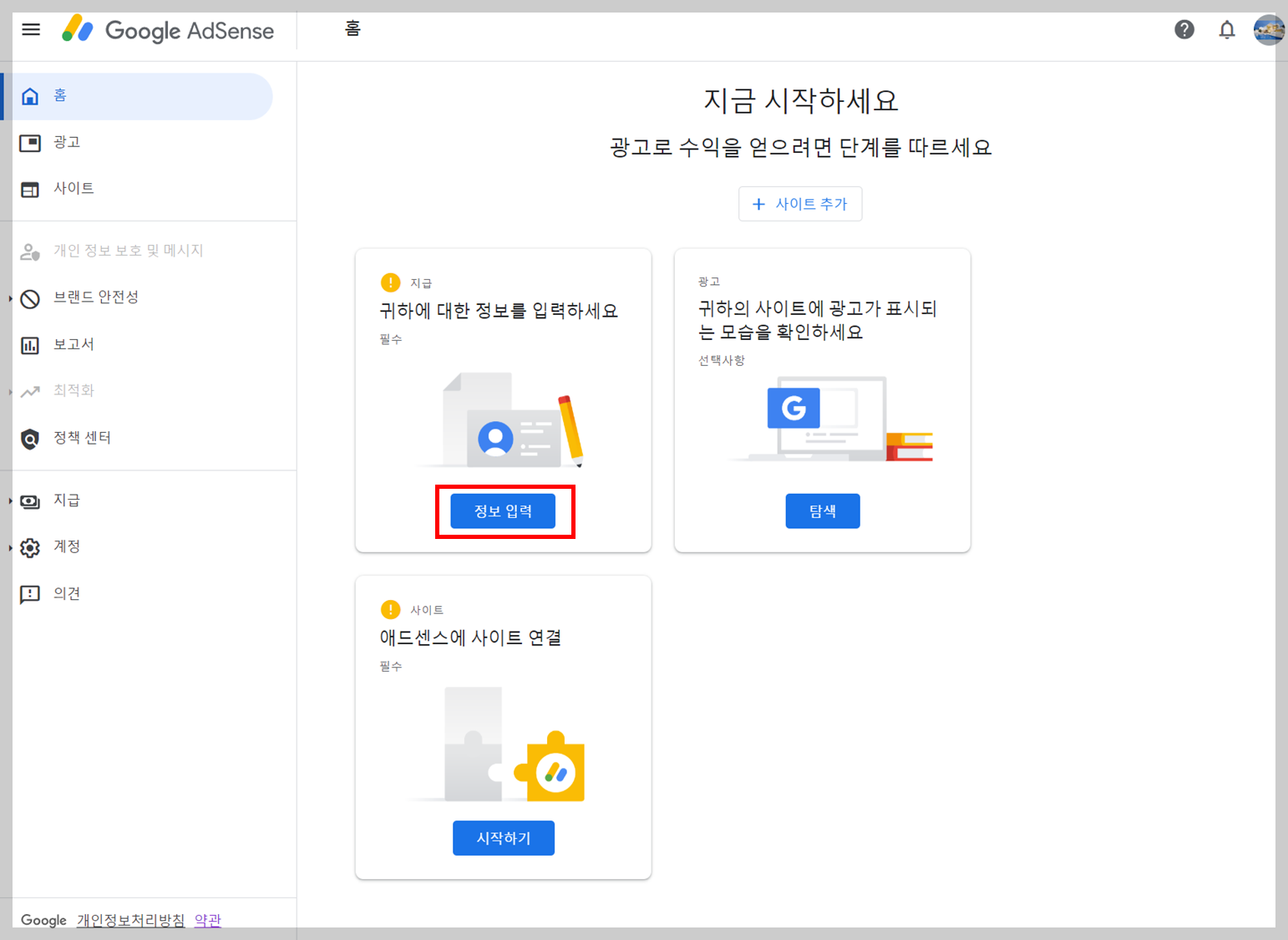Click the 사이트 sites icon in sidebar
1288x940 pixels.
(x=30, y=190)
